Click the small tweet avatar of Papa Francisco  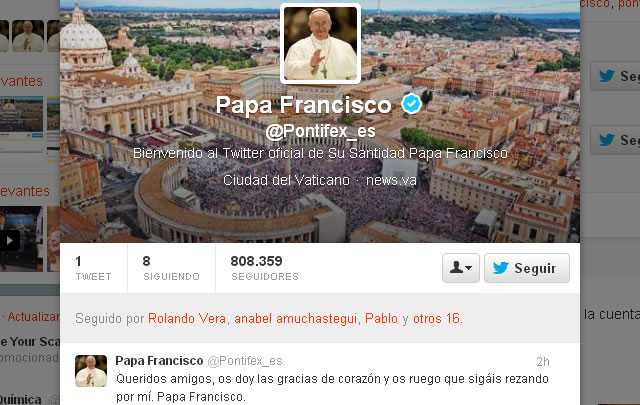(x=91, y=371)
